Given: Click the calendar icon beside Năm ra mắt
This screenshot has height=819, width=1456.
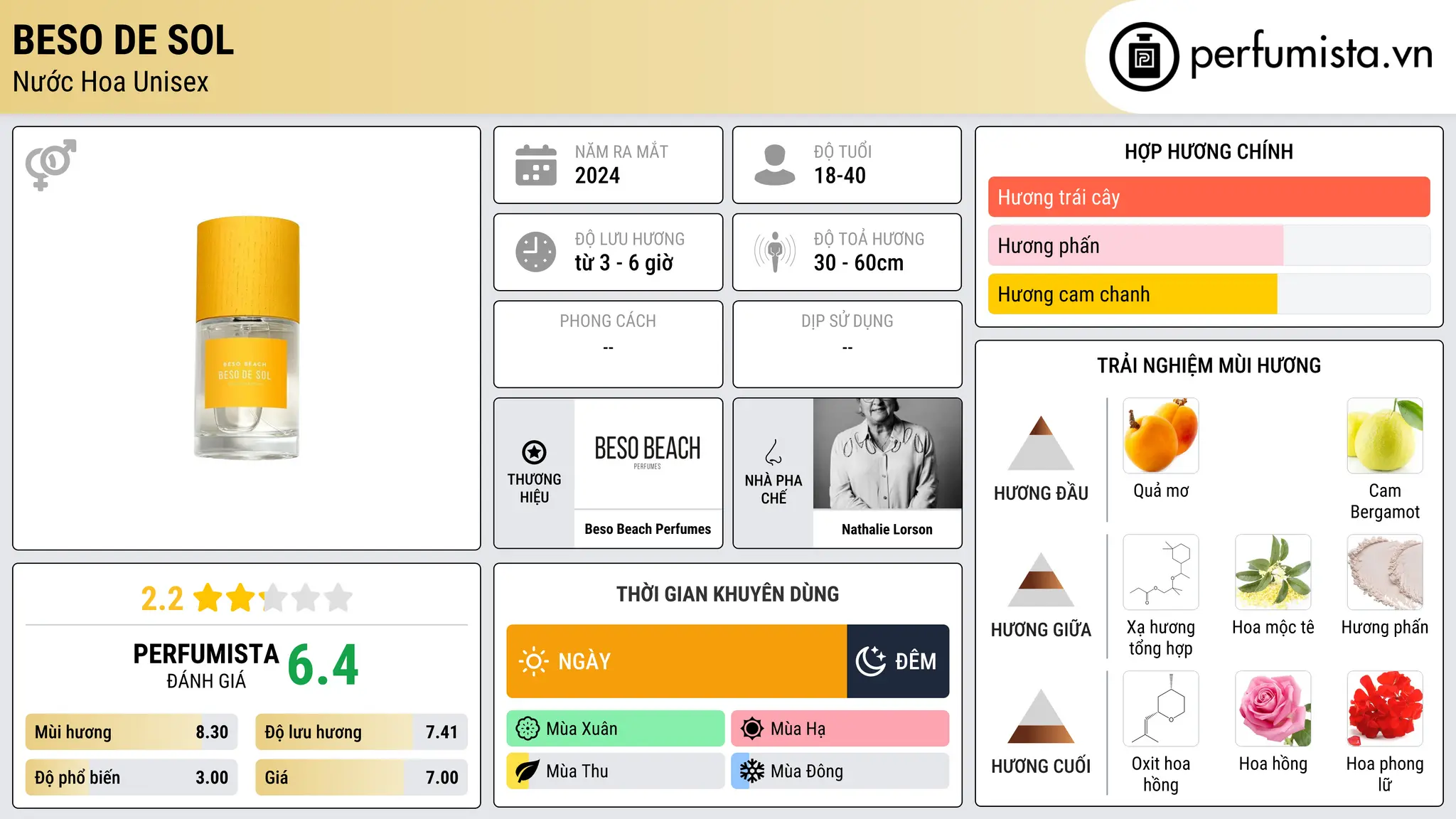Looking at the screenshot, I should click(x=536, y=165).
